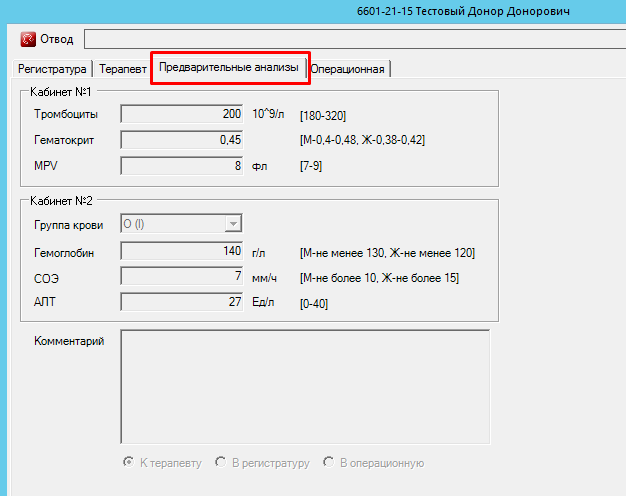This screenshot has height=496, width=626.
Task: Select the К терапевту radio button
Action: [x=128, y=463]
